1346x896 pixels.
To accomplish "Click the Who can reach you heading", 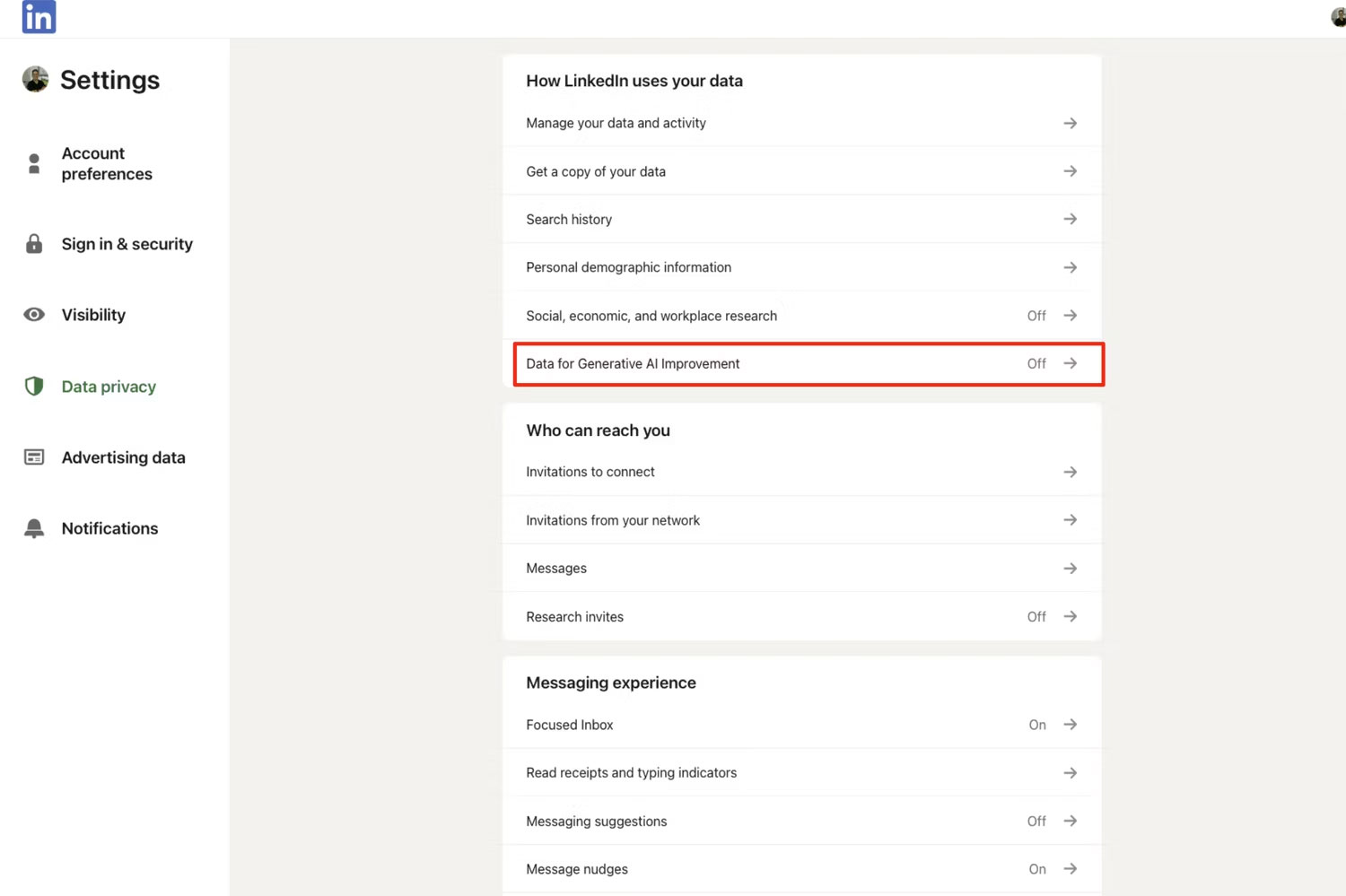I will tap(598, 431).
